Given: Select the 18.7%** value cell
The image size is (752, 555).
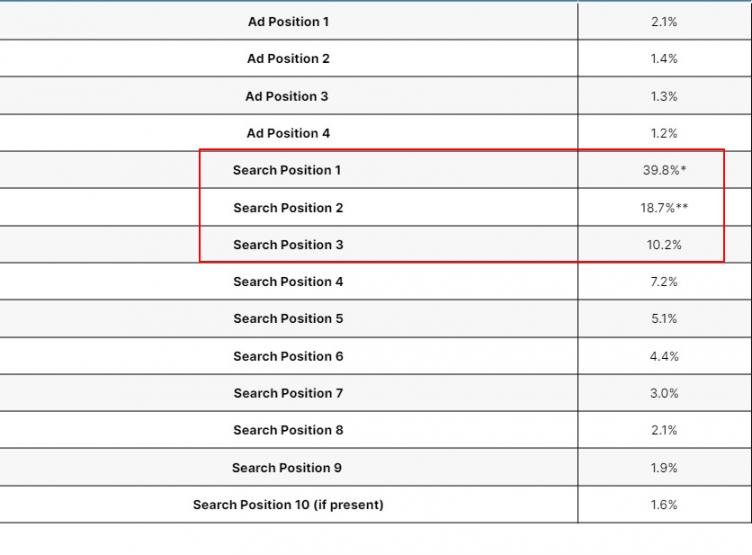Looking at the screenshot, I should [x=664, y=208].
